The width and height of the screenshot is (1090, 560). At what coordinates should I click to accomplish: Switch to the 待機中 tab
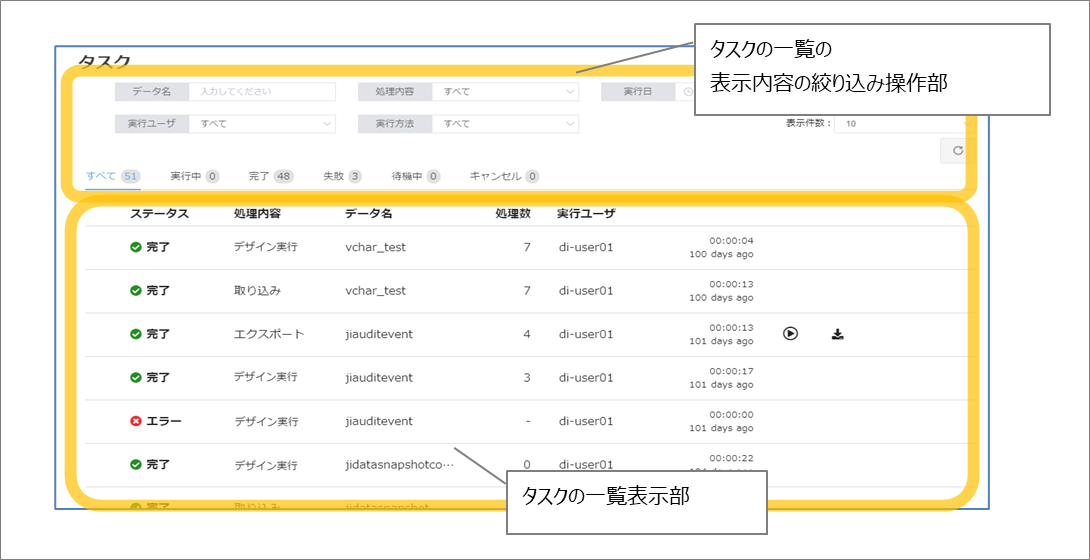coord(416,176)
